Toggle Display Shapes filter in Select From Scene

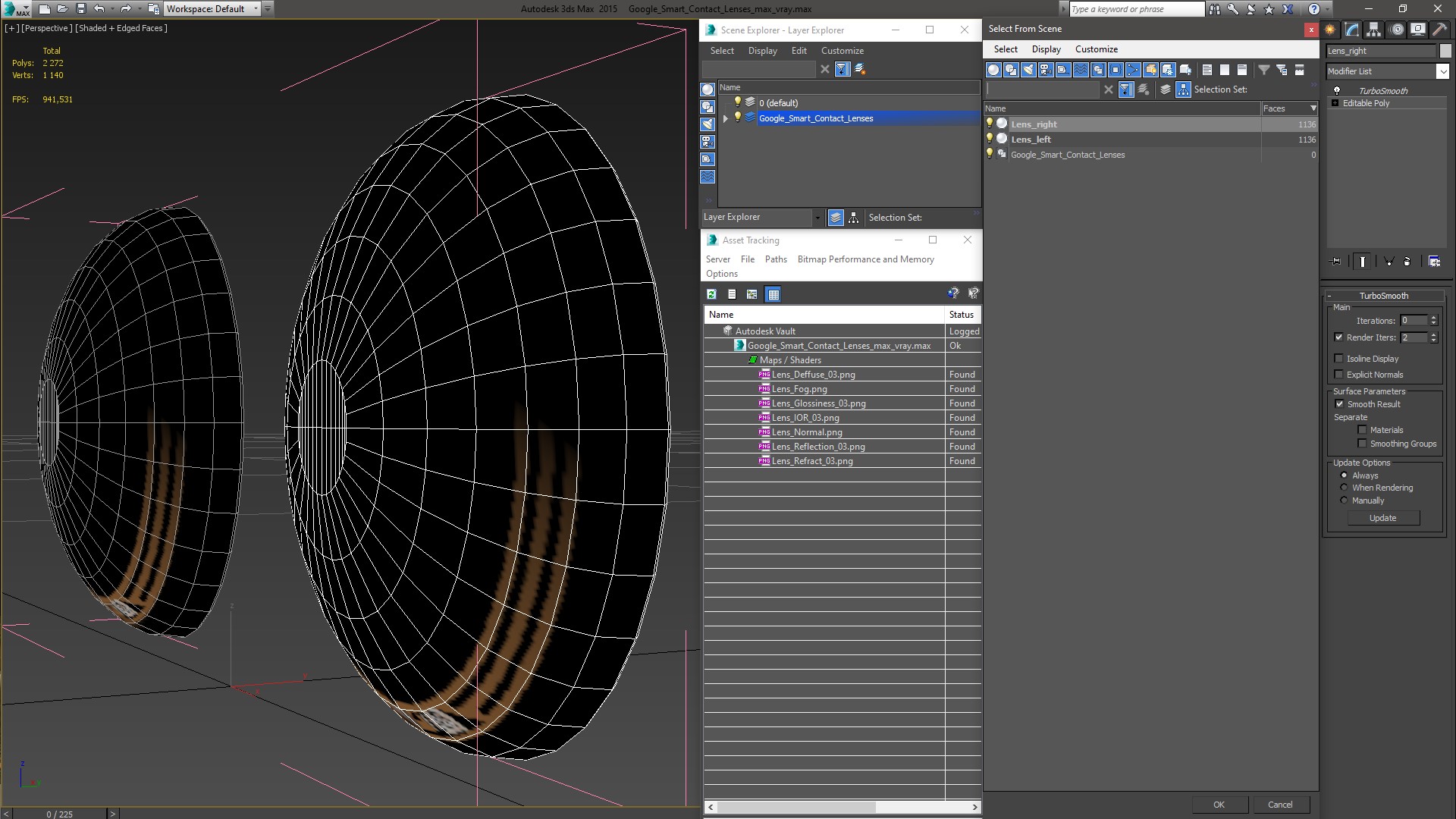1011,70
